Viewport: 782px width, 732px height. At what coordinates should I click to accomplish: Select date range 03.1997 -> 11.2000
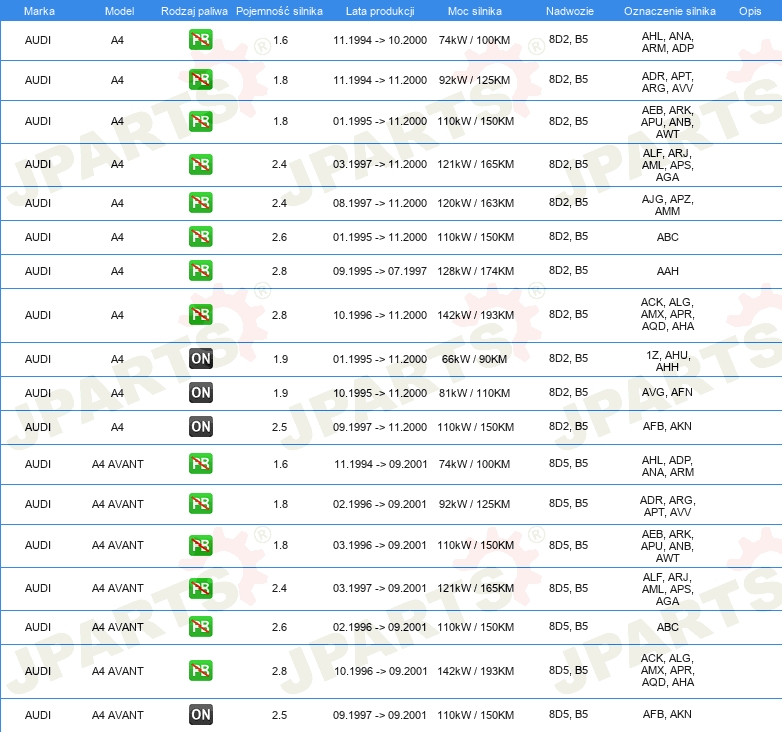pyautogui.click(x=380, y=165)
